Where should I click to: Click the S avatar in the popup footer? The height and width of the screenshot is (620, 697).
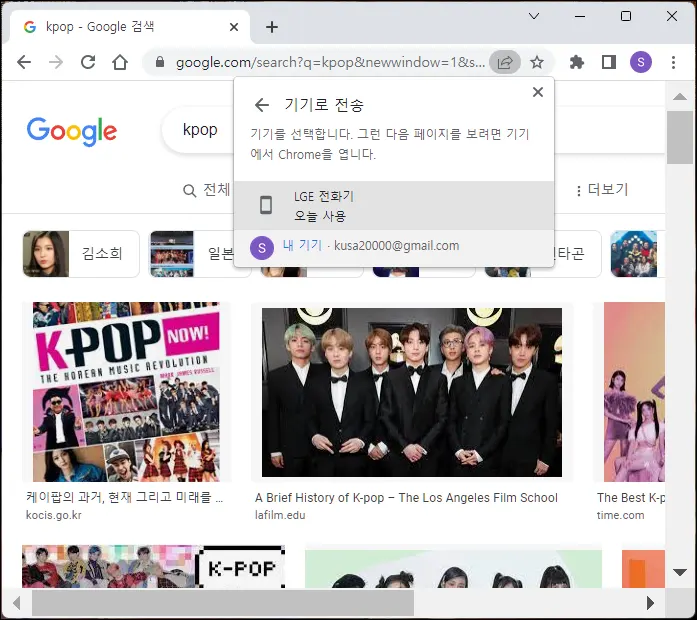[x=262, y=248]
